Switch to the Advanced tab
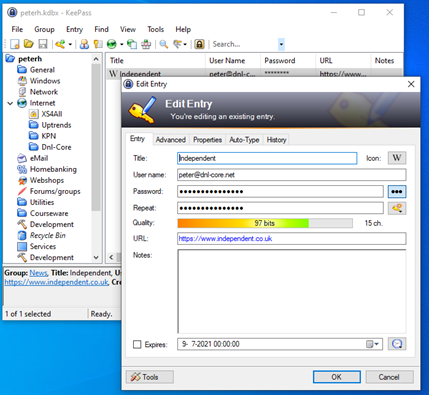This screenshot has width=429, height=395. (x=171, y=140)
